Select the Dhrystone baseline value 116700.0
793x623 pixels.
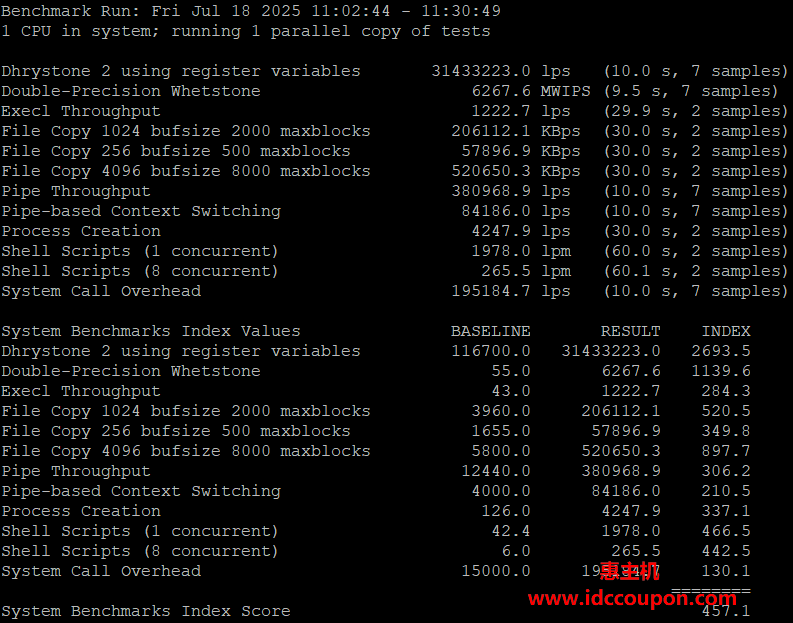tap(491, 351)
